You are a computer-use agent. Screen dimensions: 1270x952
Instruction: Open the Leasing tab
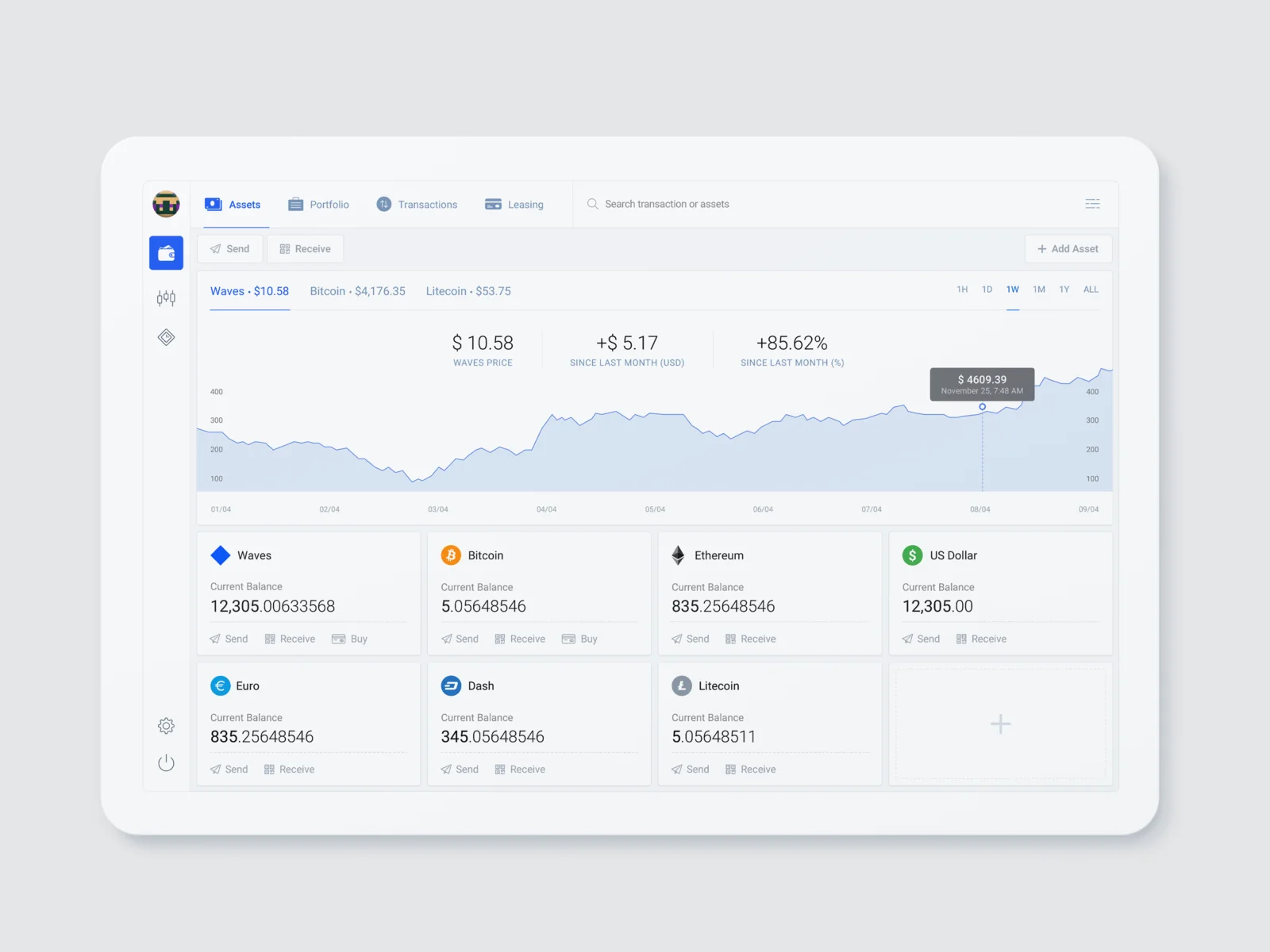(x=514, y=205)
